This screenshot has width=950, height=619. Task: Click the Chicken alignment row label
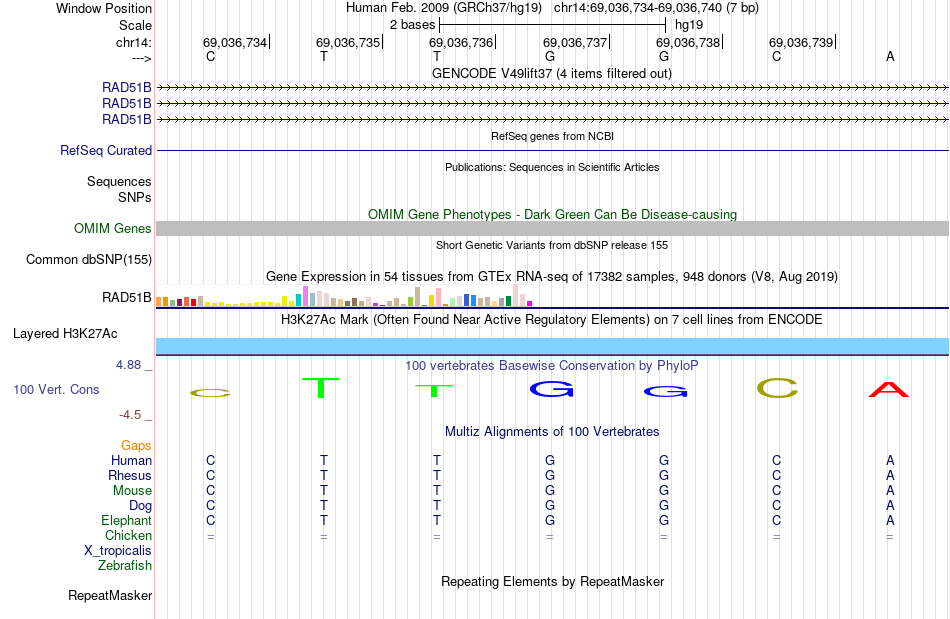point(128,535)
